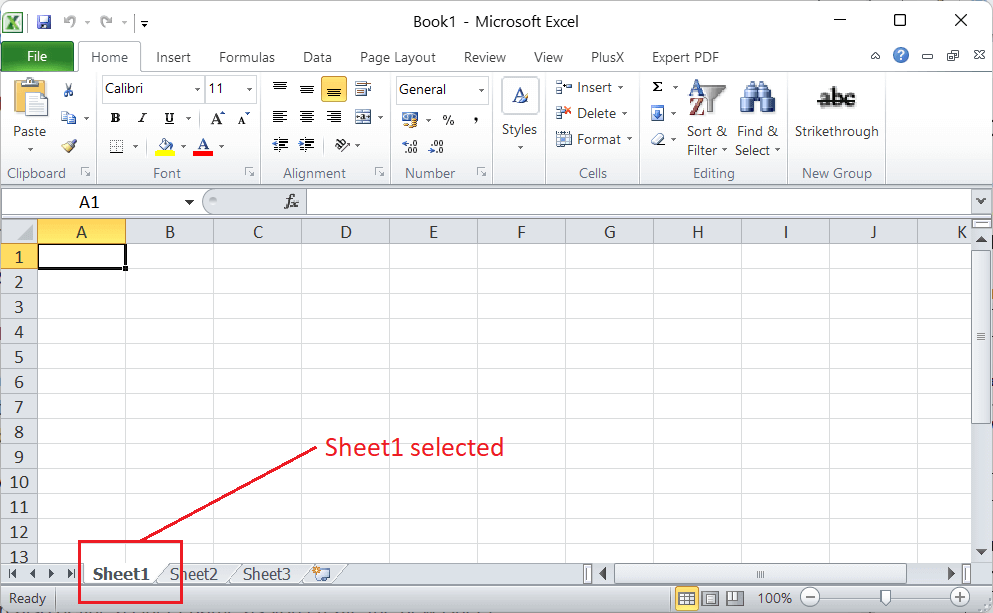
Task: Click the green File button
Action: click(x=37, y=57)
